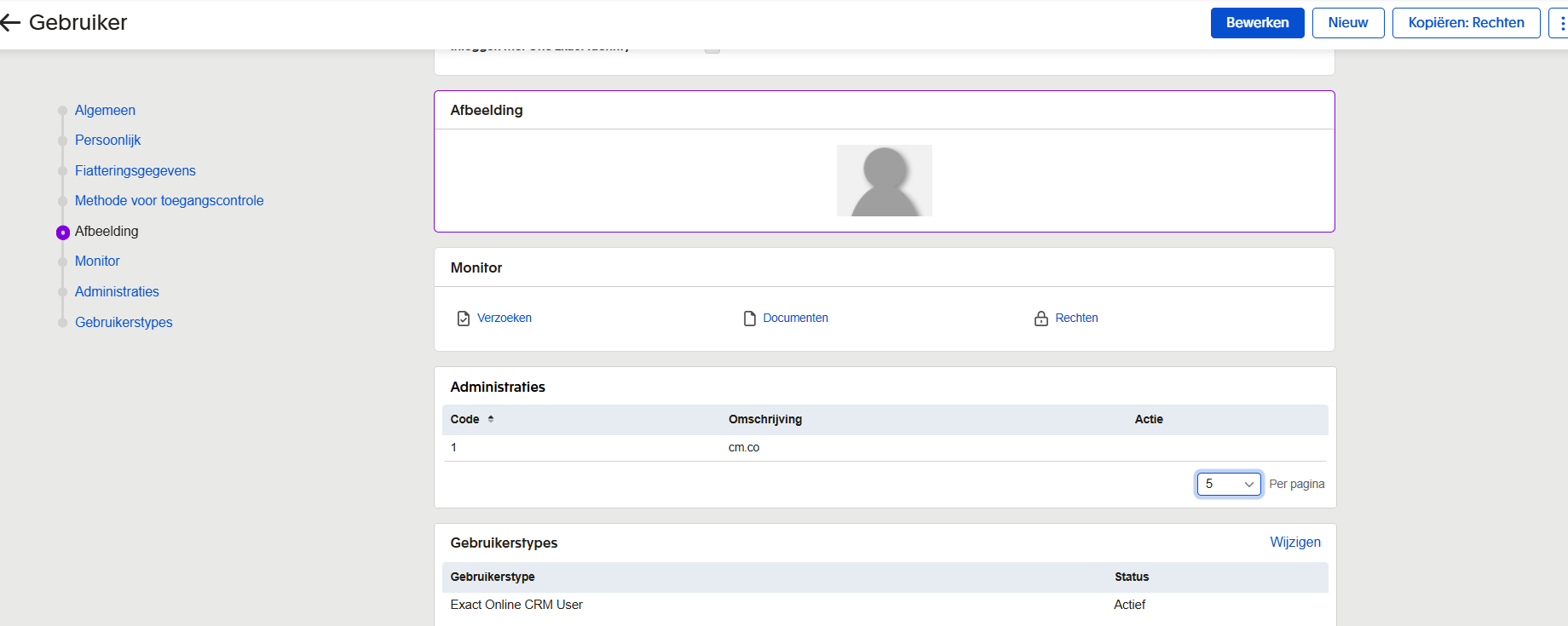Screen dimensions: 1568x626
Task: Click the Actie column header
Action: point(1149,420)
